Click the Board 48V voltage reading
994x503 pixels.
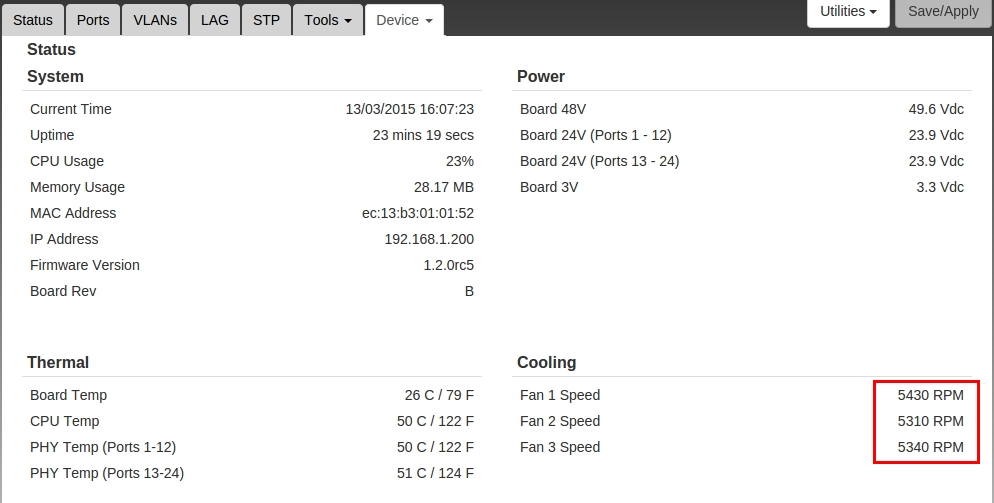[936, 109]
